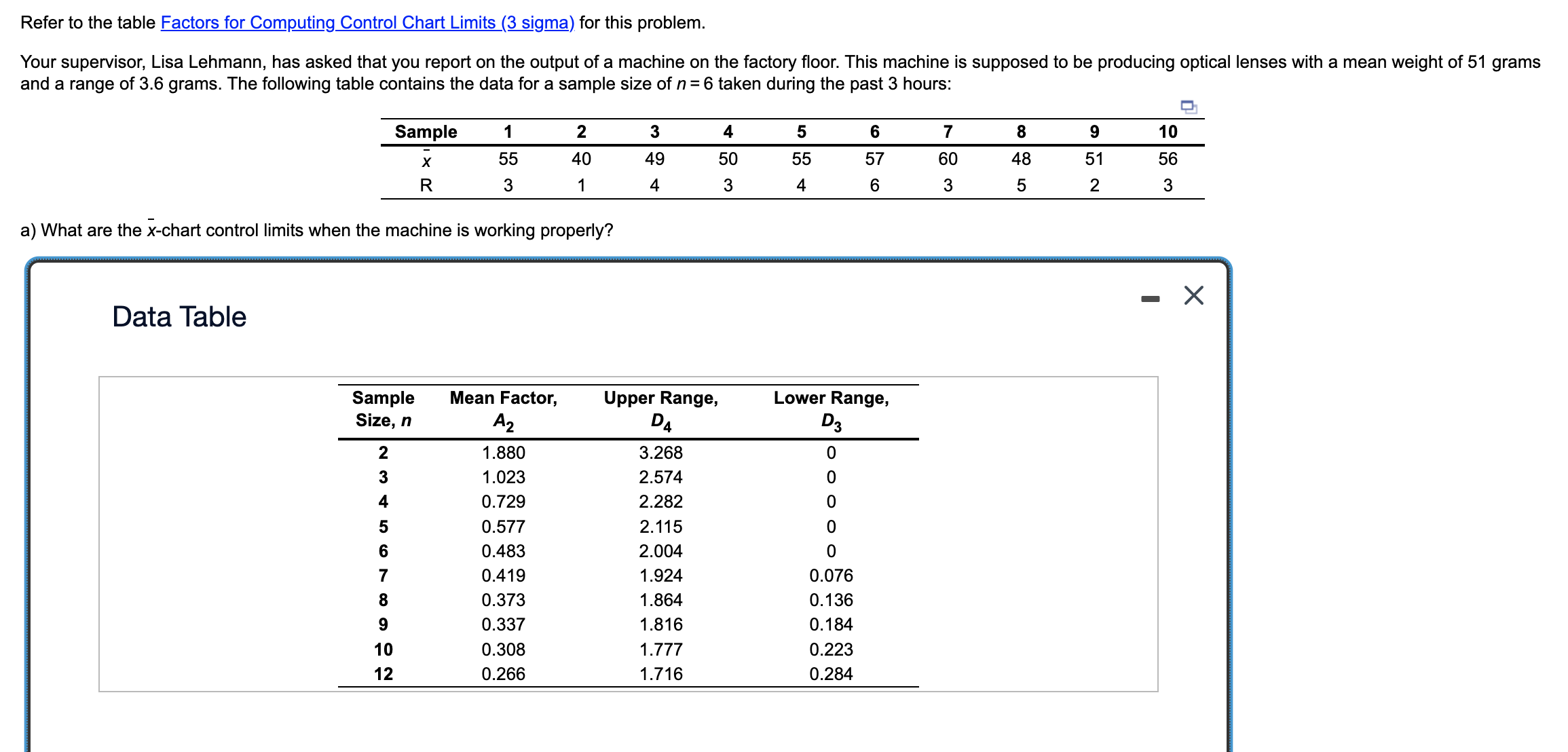1568x752 pixels.
Task: Select the Lower Range D3 column header
Action: pos(831,409)
